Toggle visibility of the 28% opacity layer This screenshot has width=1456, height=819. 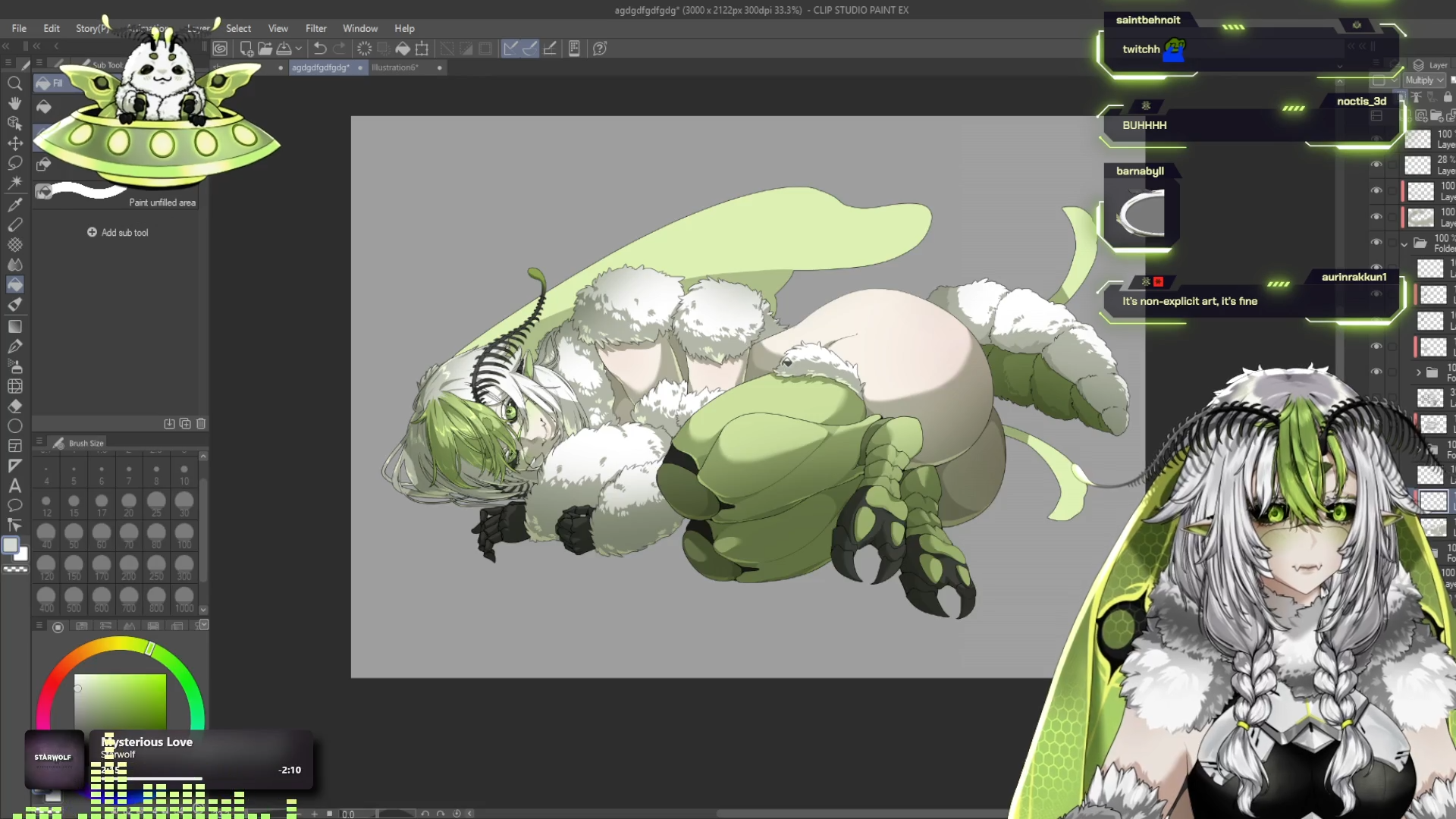[1376, 165]
